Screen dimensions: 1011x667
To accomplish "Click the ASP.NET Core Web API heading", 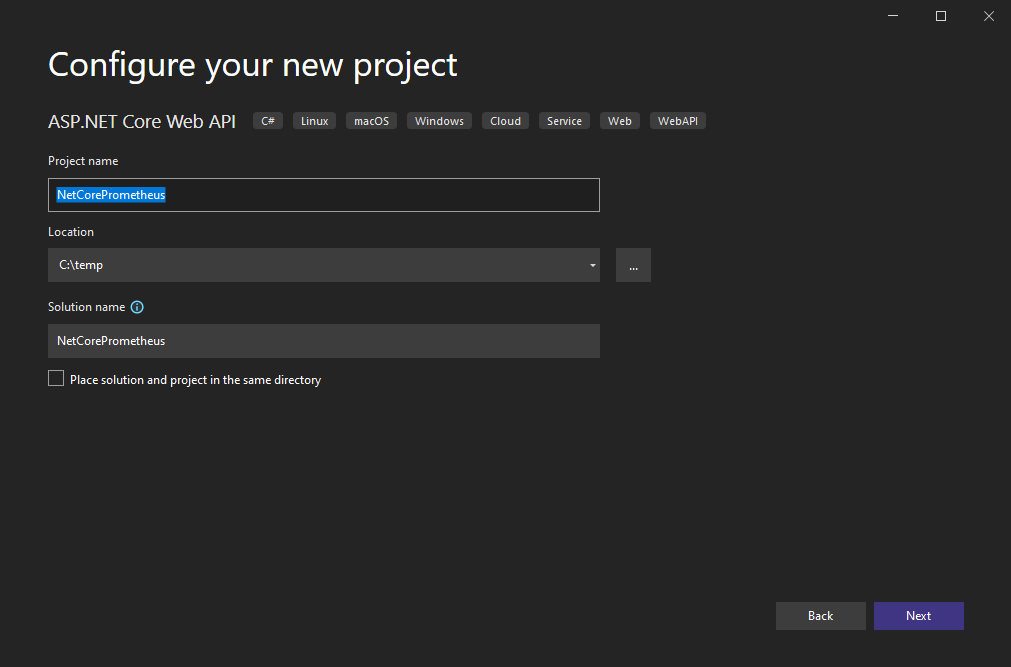I will (x=142, y=121).
